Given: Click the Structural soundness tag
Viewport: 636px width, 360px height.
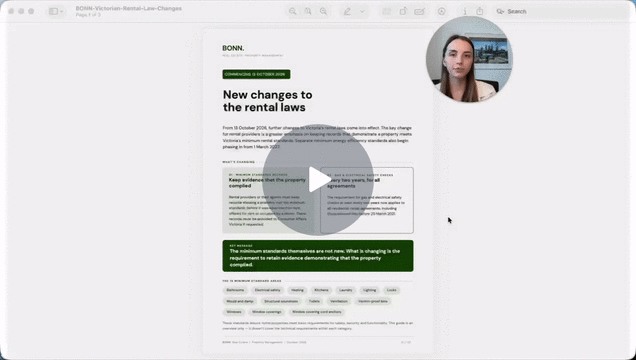Looking at the screenshot, I should click(x=281, y=301).
